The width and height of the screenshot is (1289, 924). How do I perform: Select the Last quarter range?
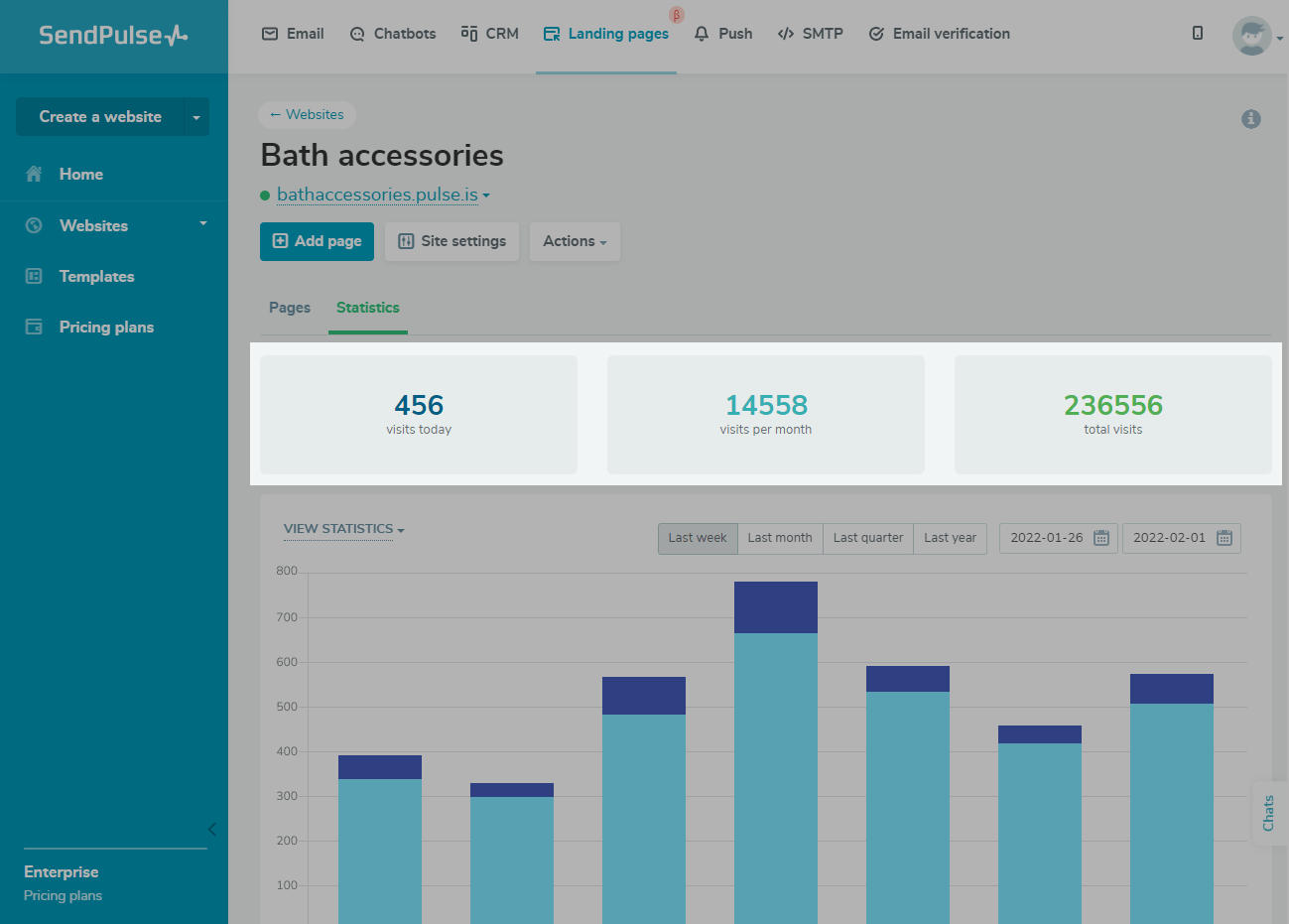click(868, 538)
